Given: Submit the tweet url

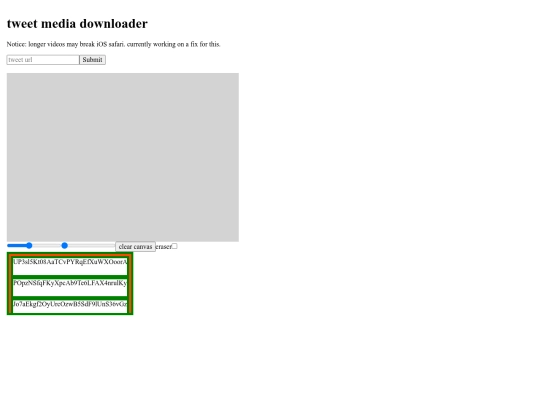Looking at the screenshot, I should coord(92,60).
